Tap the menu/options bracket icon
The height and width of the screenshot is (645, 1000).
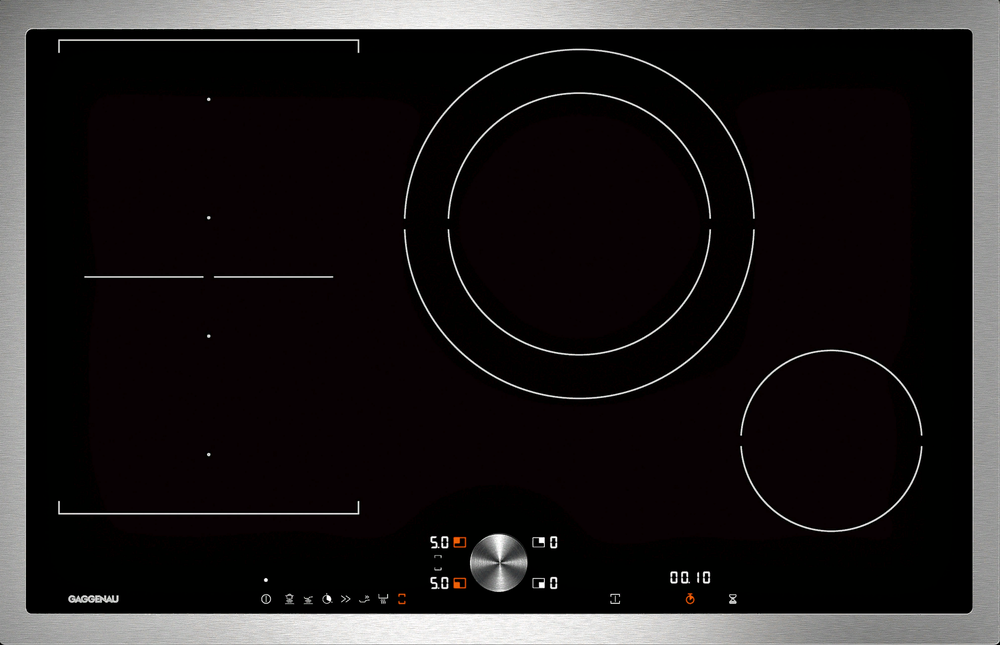(615, 599)
